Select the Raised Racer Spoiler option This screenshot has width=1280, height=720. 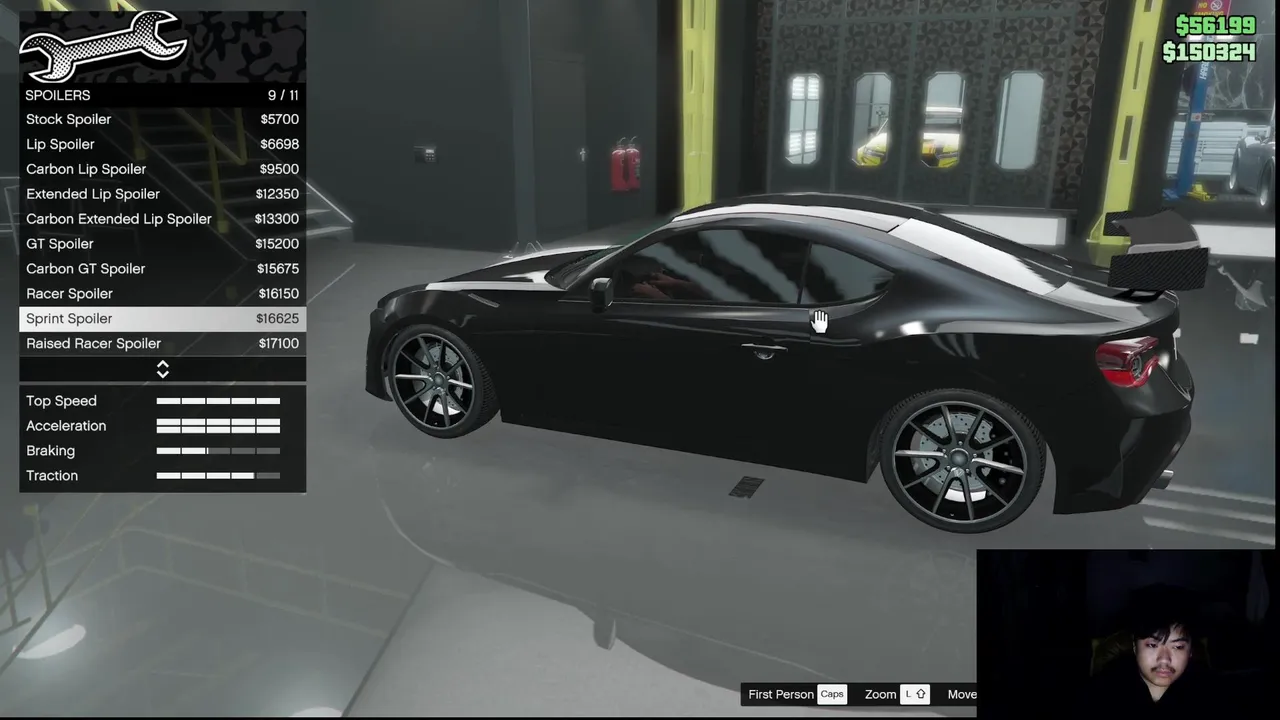[163, 344]
